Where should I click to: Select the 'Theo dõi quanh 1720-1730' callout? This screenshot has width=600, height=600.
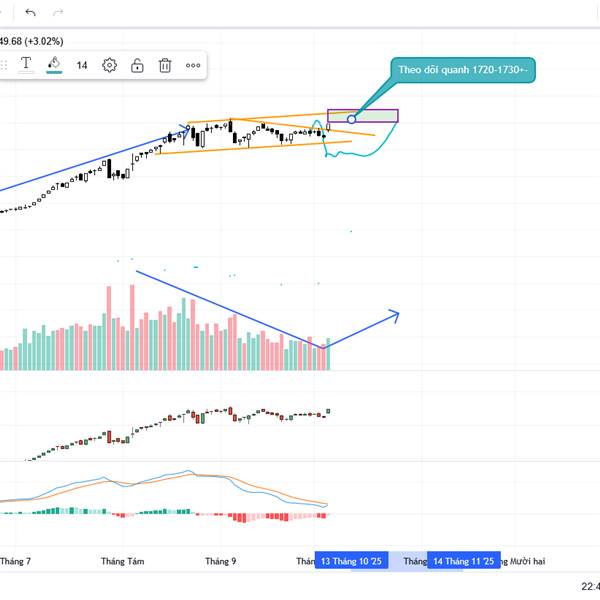pyautogui.click(x=462, y=71)
